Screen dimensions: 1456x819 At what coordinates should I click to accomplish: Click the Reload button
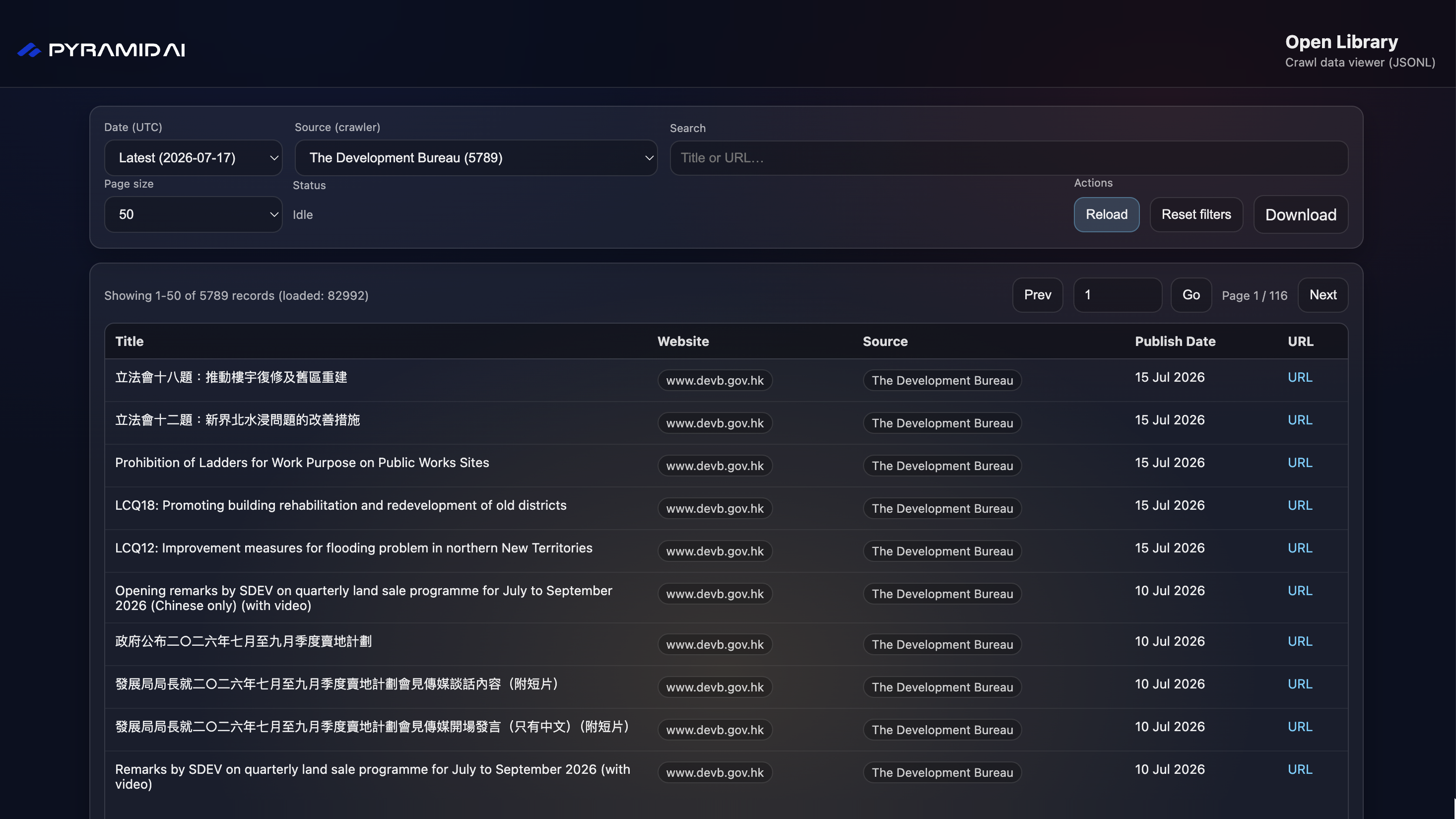pyautogui.click(x=1106, y=214)
